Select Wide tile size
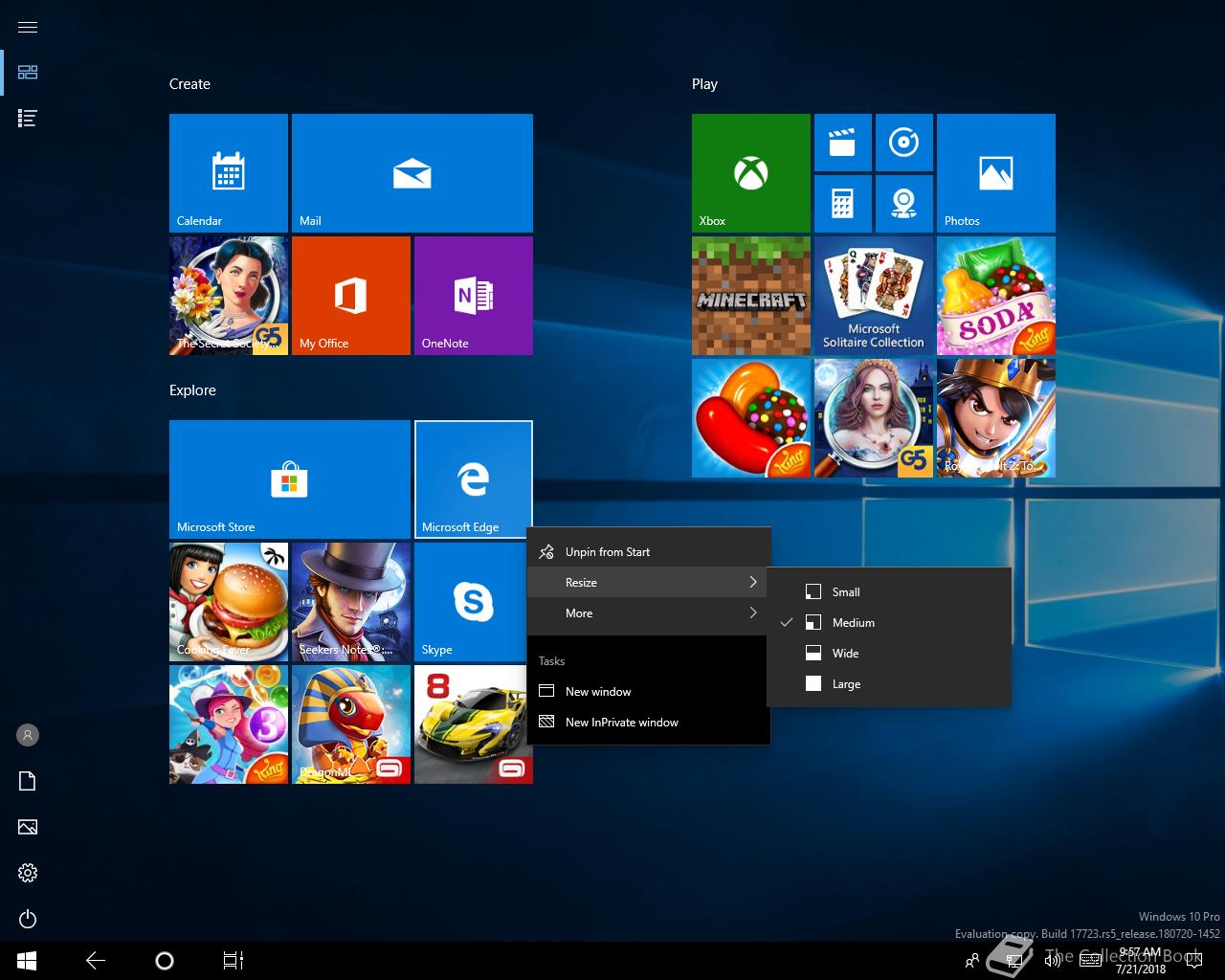Screen dimensions: 1225x980 coord(889,654)
